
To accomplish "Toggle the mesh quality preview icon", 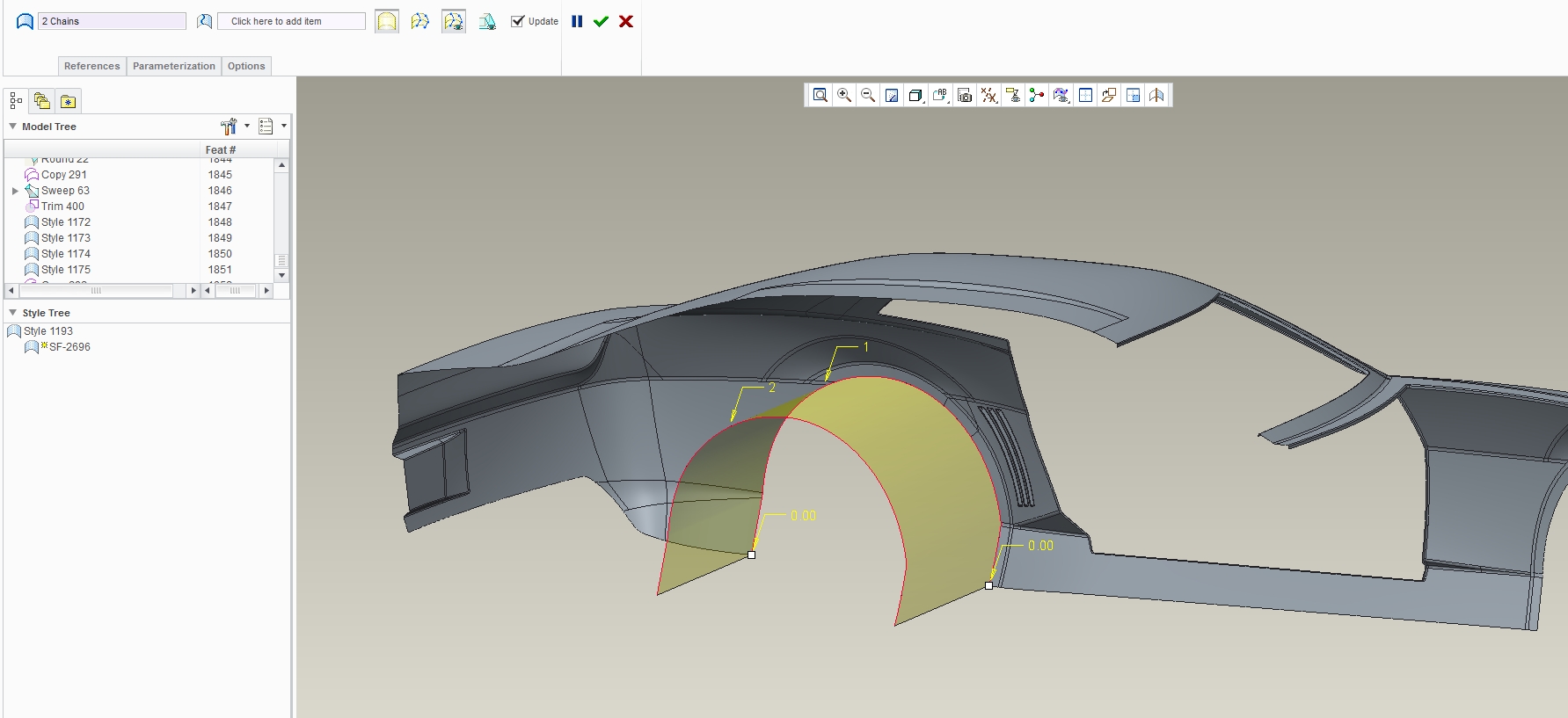I will tap(454, 21).
